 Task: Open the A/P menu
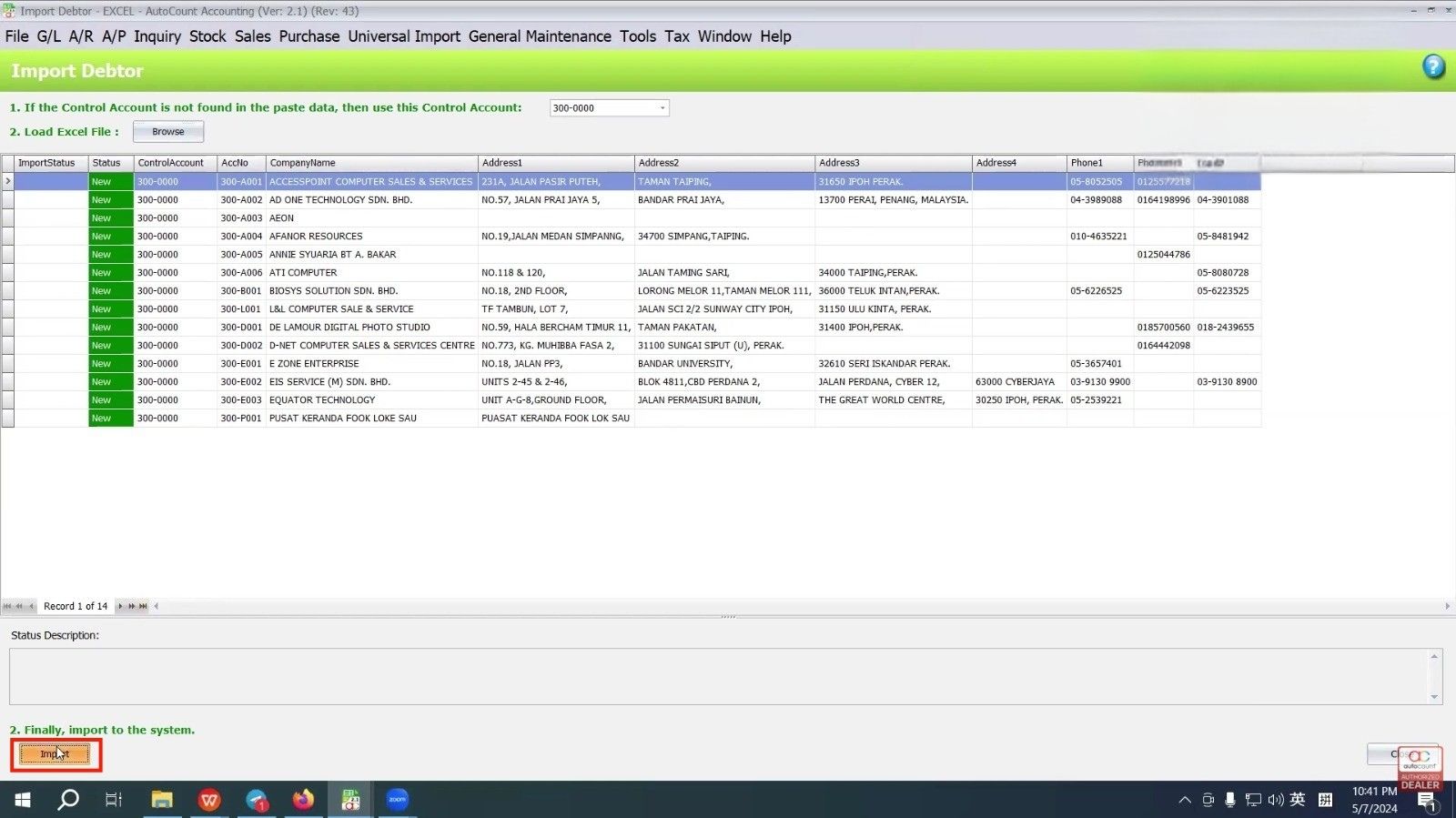[114, 36]
